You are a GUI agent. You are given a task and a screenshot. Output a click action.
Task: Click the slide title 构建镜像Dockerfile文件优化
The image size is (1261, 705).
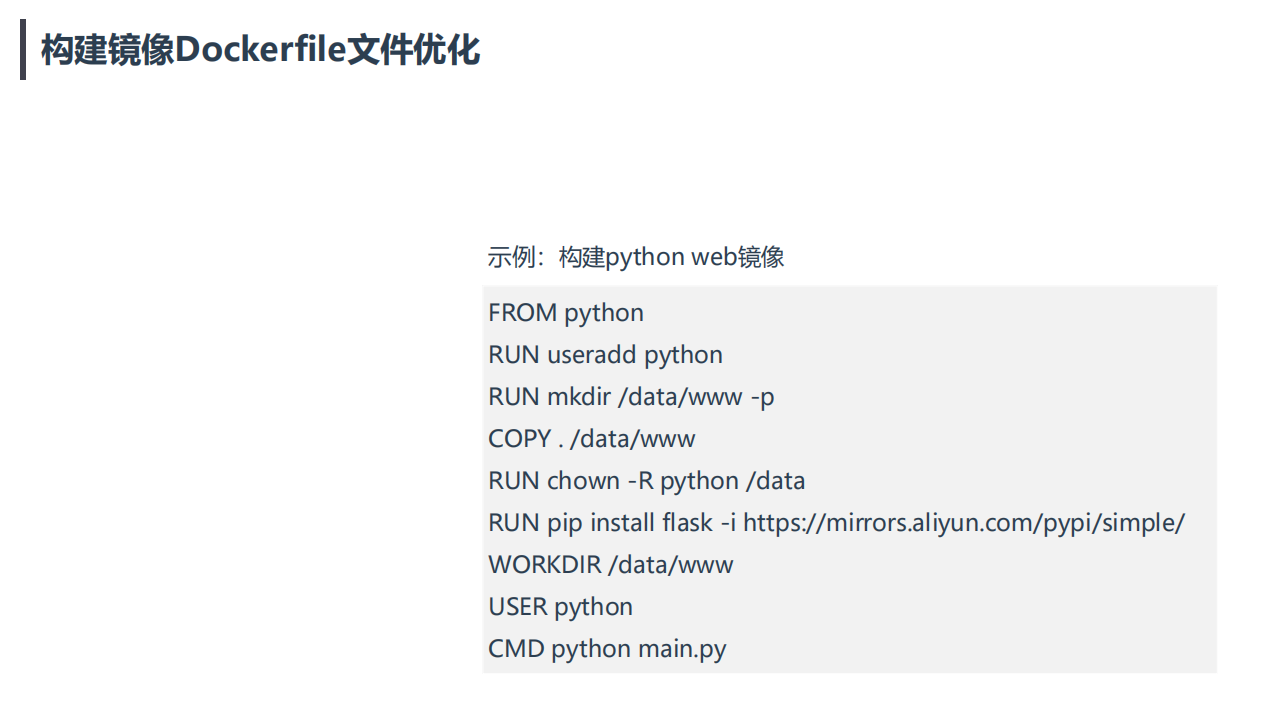click(x=260, y=49)
